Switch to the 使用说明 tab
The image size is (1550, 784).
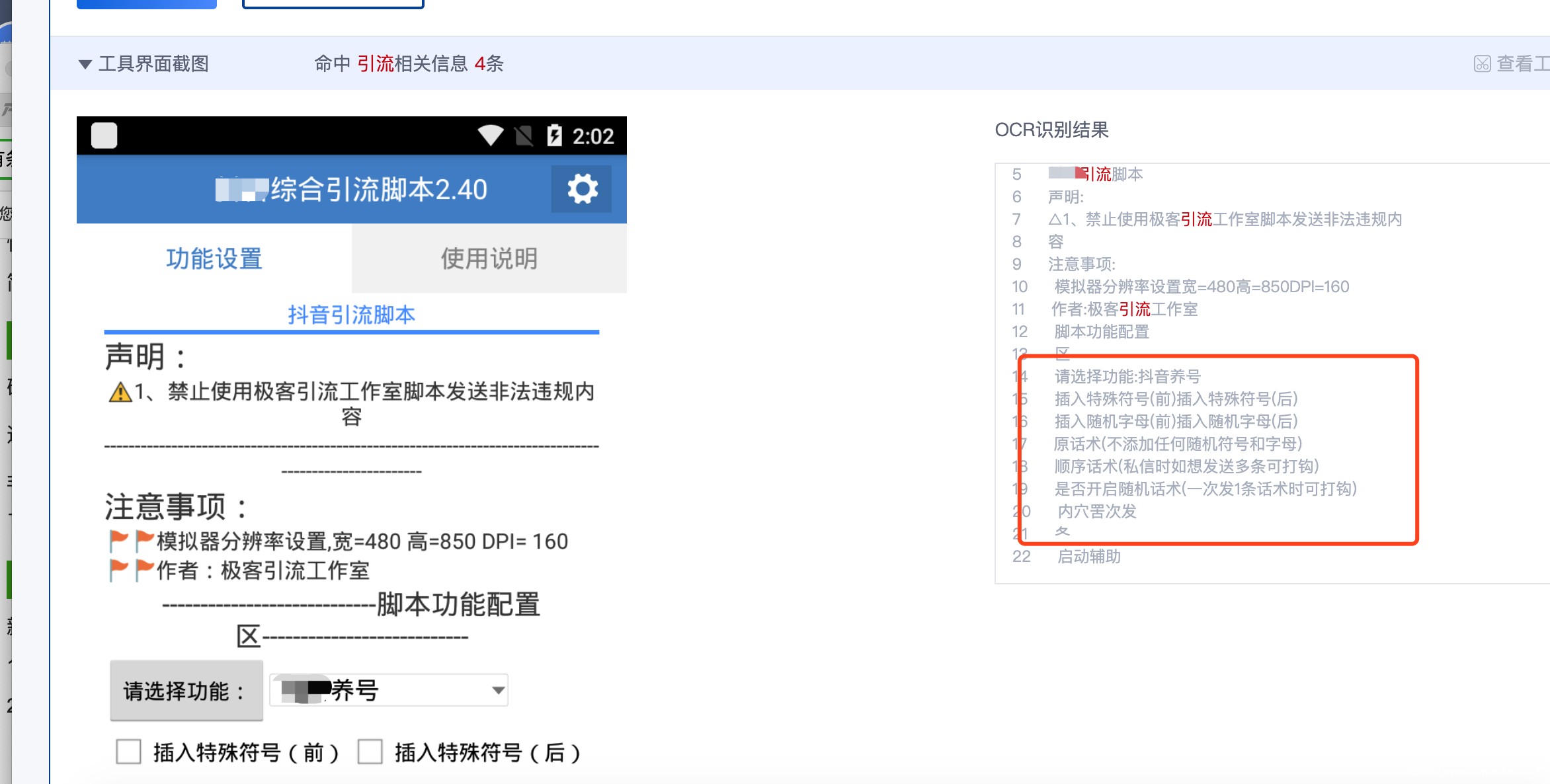pos(489,258)
